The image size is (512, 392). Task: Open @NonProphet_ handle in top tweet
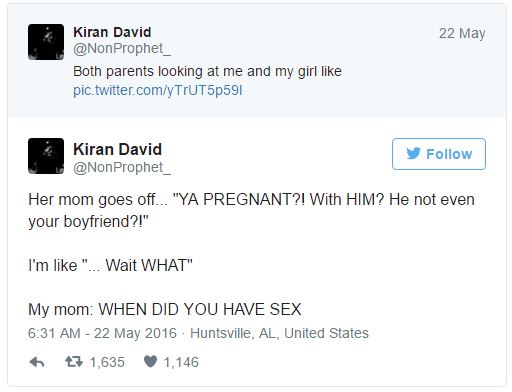coord(122,48)
